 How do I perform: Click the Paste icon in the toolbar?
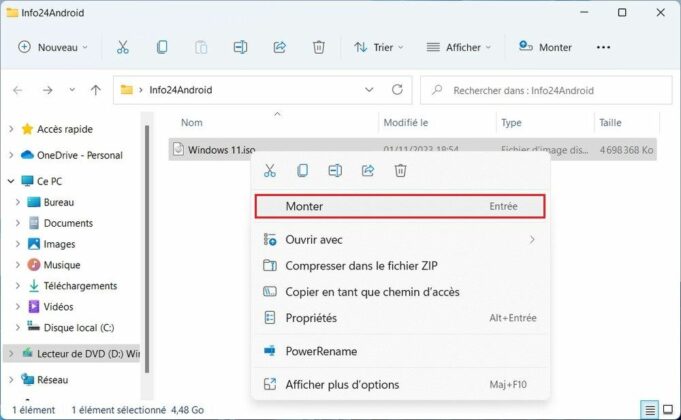(201, 47)
